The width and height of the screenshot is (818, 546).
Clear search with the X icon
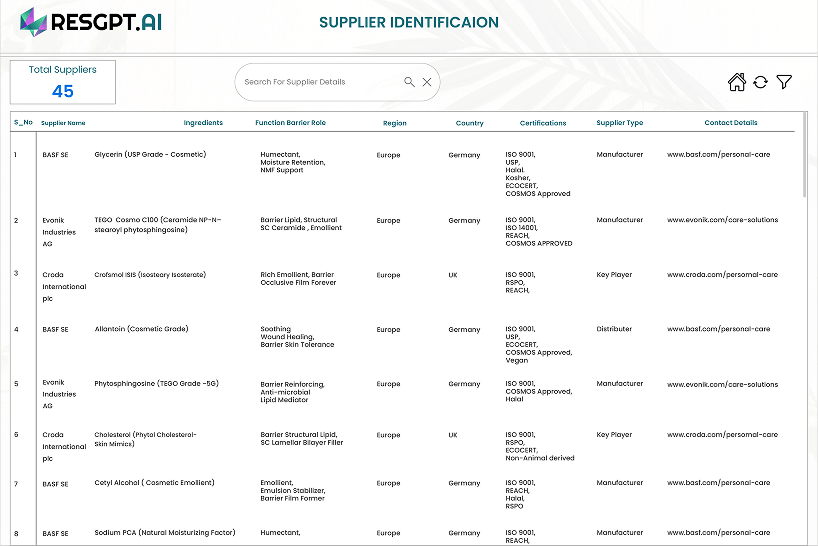[x=427, y=82]
